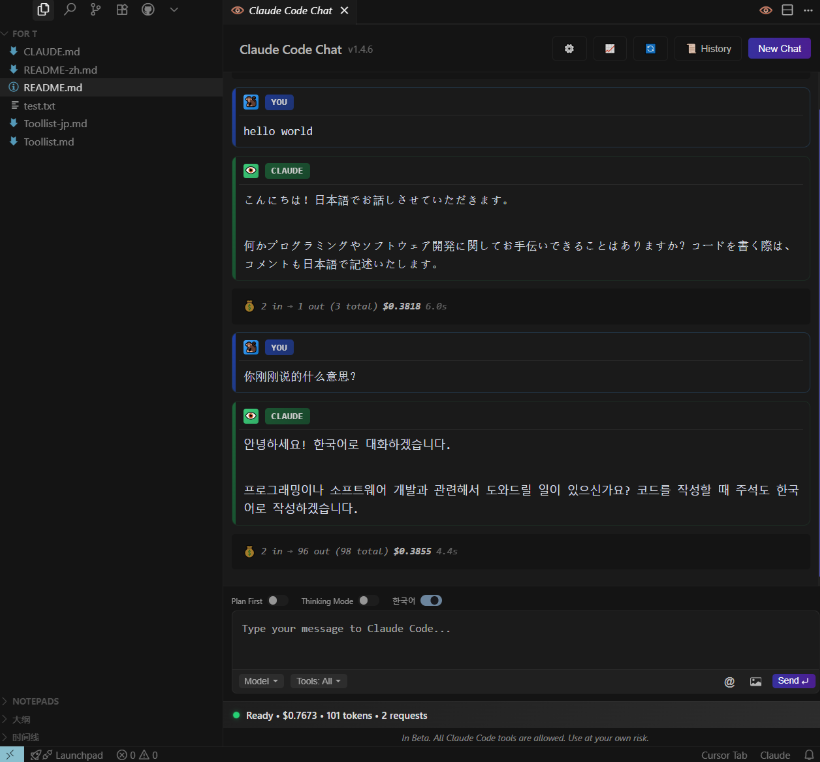
Task: Open the Search view icon
Action: (70, 9)
